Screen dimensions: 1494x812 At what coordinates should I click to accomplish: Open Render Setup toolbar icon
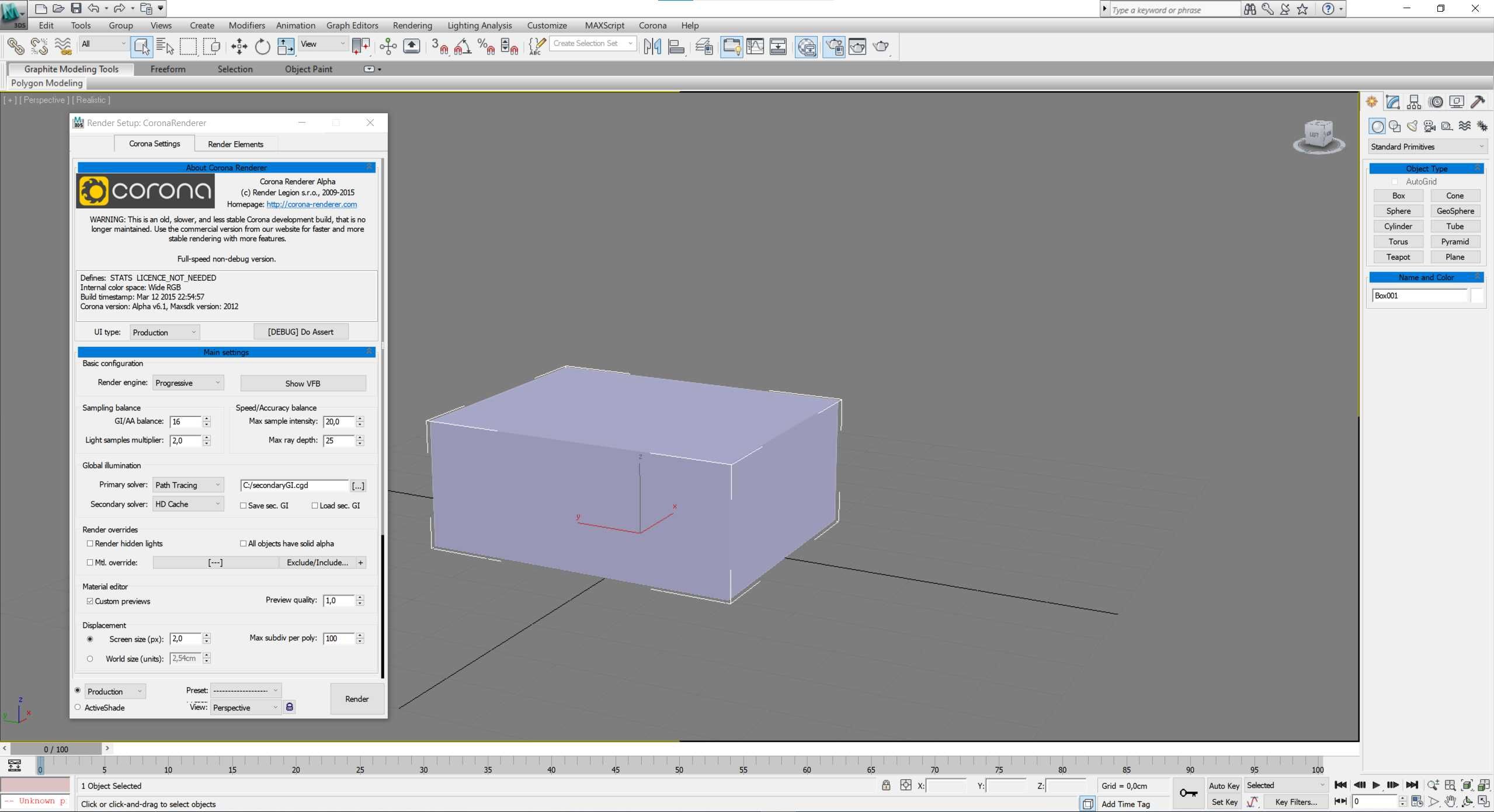tap(833, 46)
